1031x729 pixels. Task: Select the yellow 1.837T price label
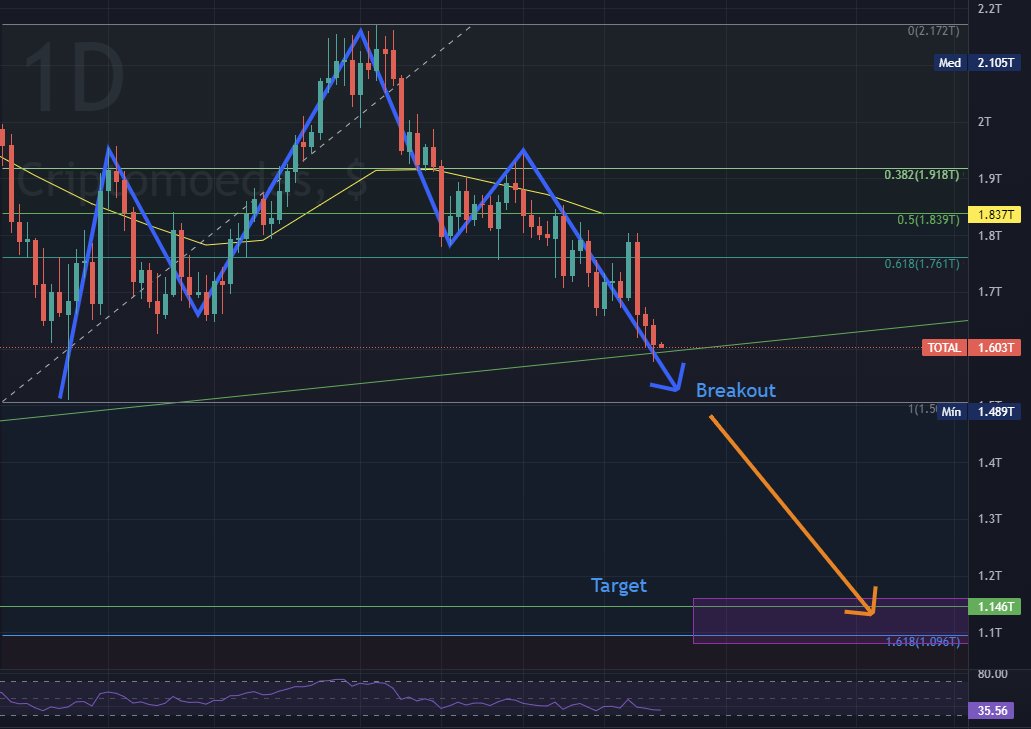tap(994, 214)
